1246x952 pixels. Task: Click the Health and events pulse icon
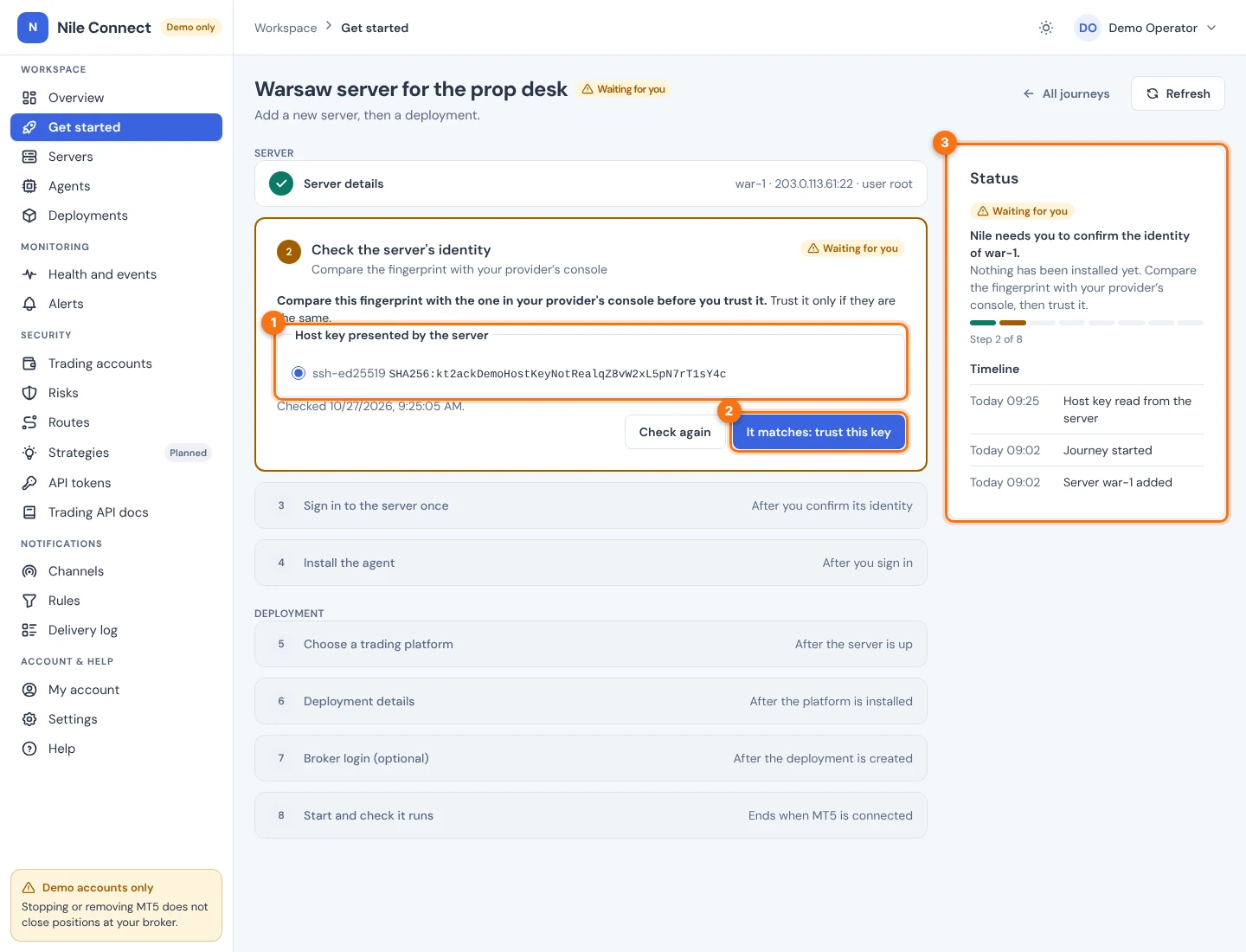click(29, 274)
